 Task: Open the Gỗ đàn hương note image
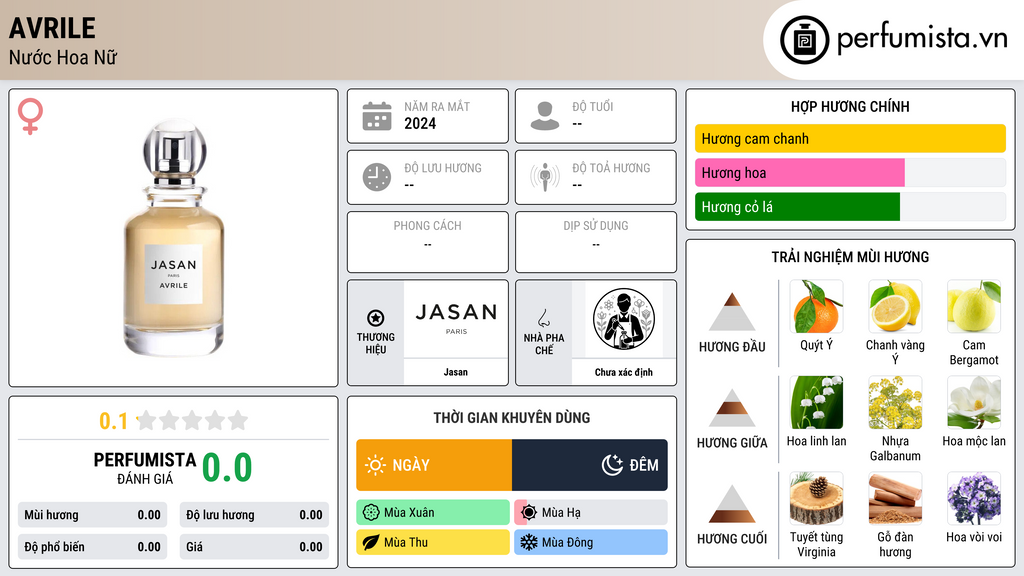tap(895, 498)
